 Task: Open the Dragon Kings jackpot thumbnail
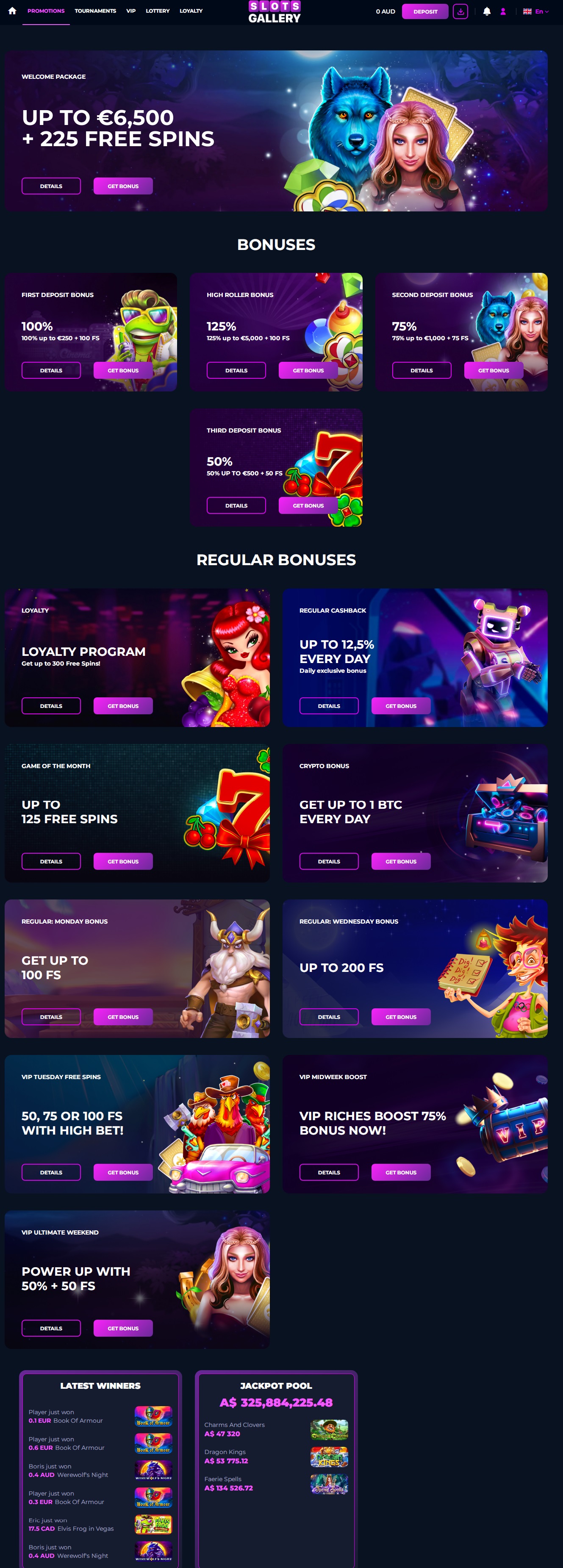pos(329,1457)
